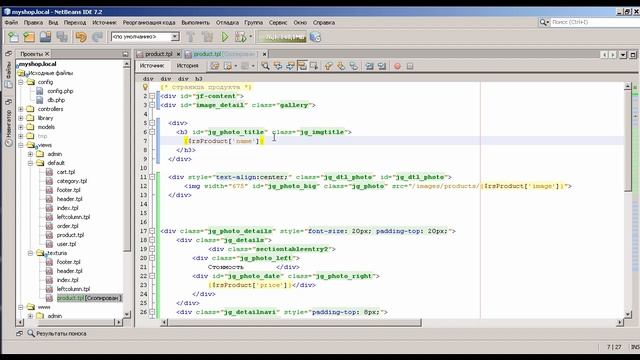Click the Clean and Build icon
640x360 pixels.
207,37
